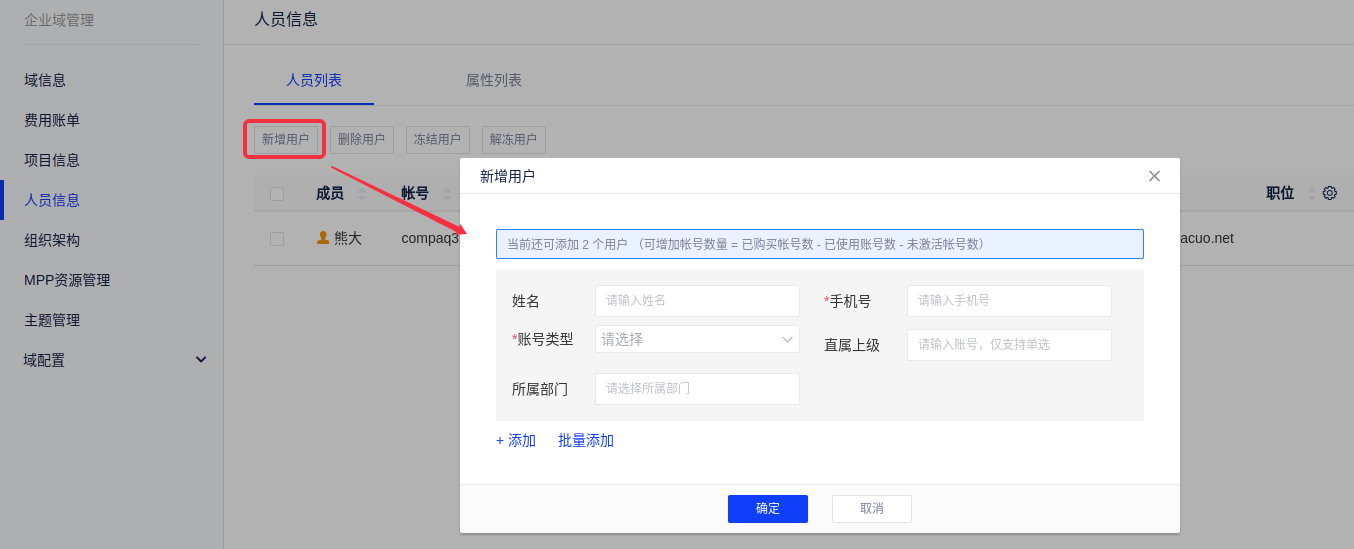1354x549 pixels.
Task: Click the 批量添加 link
Action: click(x=586, y=441)
